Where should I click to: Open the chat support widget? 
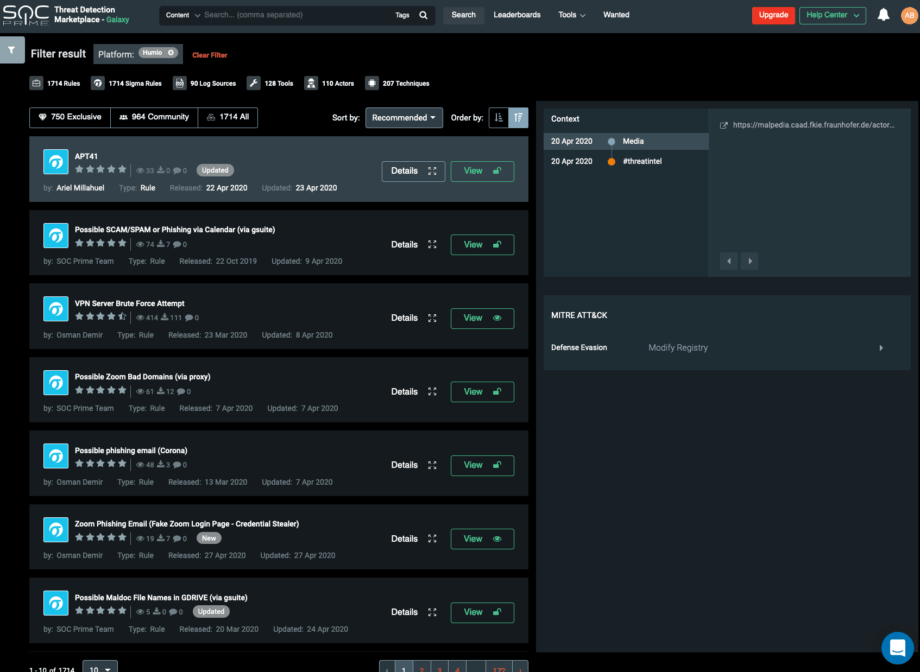[897, 647]
